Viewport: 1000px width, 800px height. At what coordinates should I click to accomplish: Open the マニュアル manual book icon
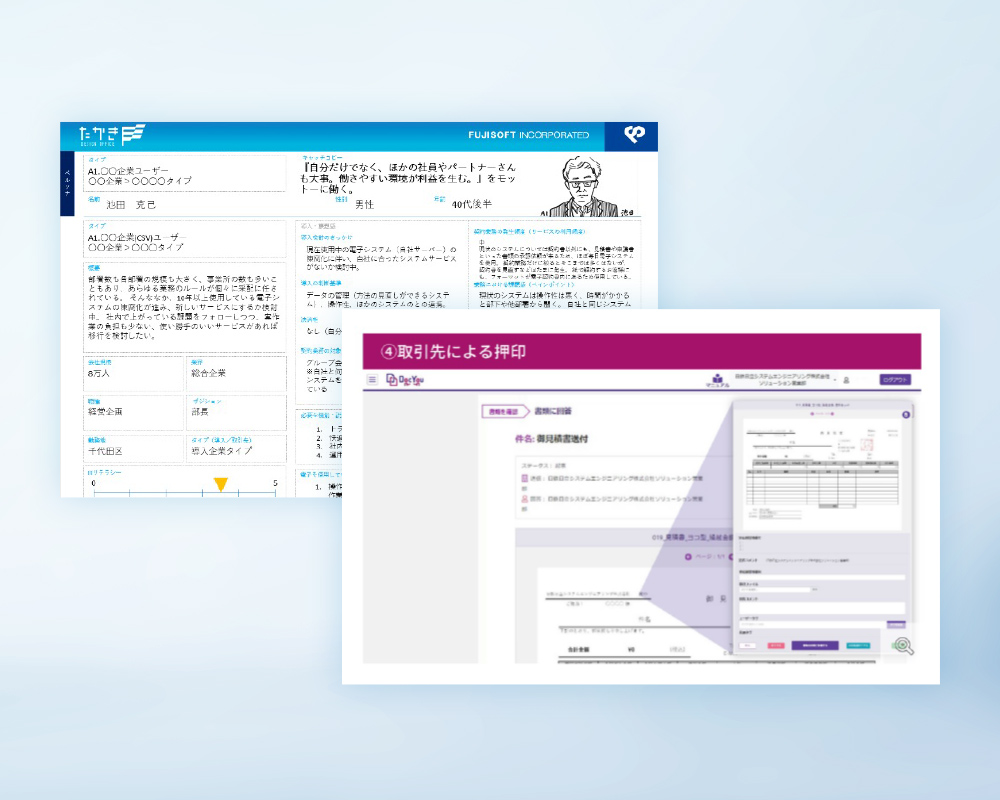[x=717, y=380]
